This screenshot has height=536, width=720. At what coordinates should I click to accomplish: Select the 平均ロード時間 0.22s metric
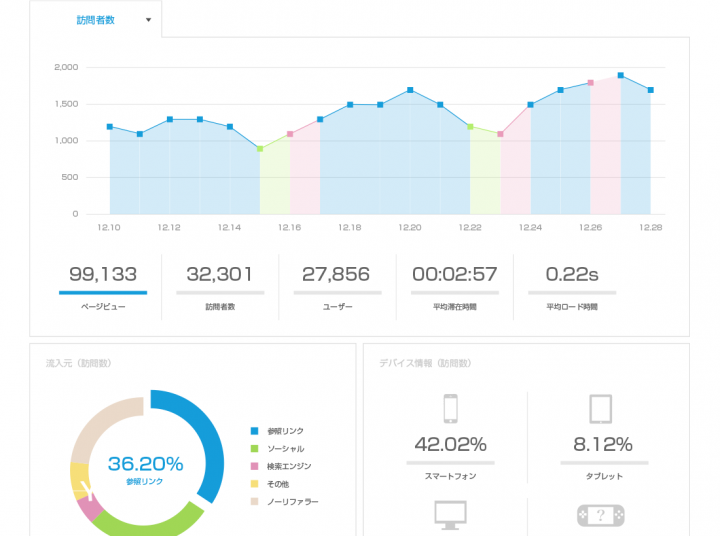tap(571, 285)
